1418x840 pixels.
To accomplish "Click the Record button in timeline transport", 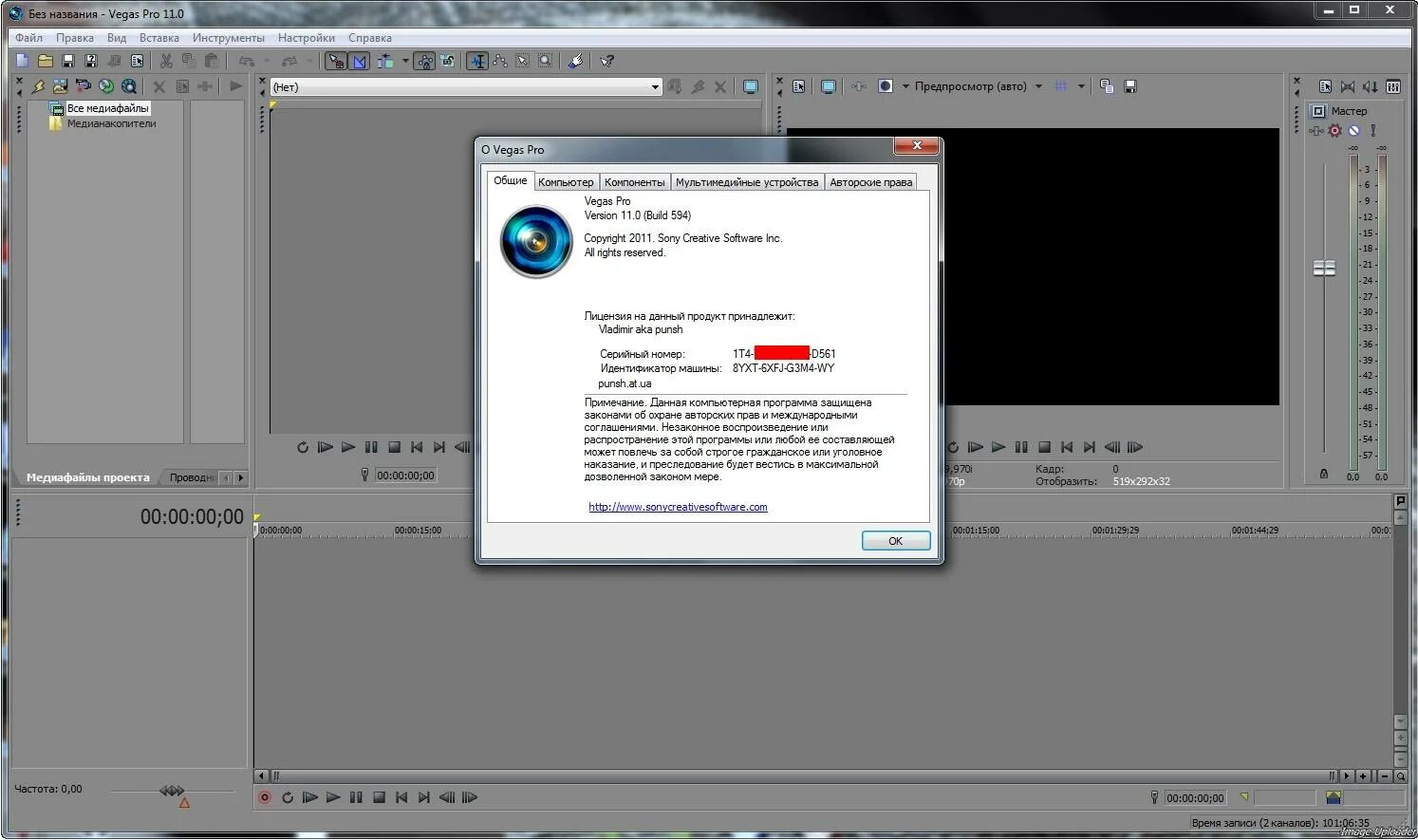I will [265, 798].
